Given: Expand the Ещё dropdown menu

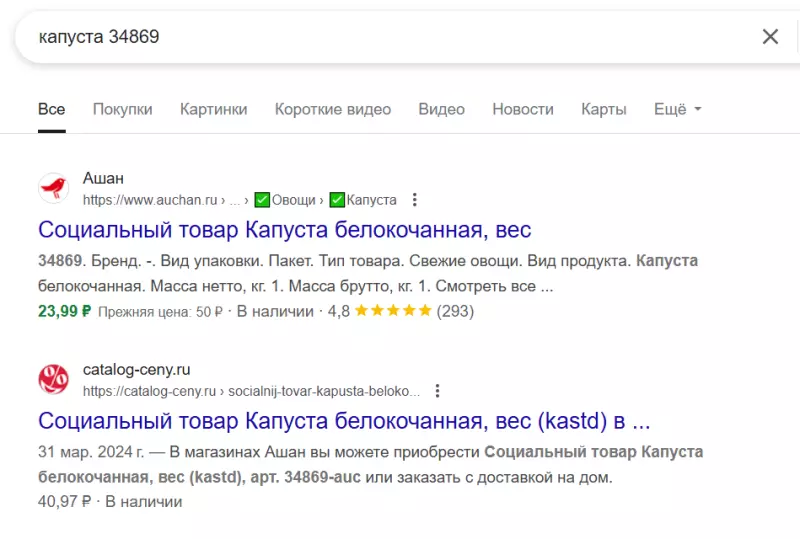Looking at the screenshot, I should pyautogui.click(x=677, y=109).
